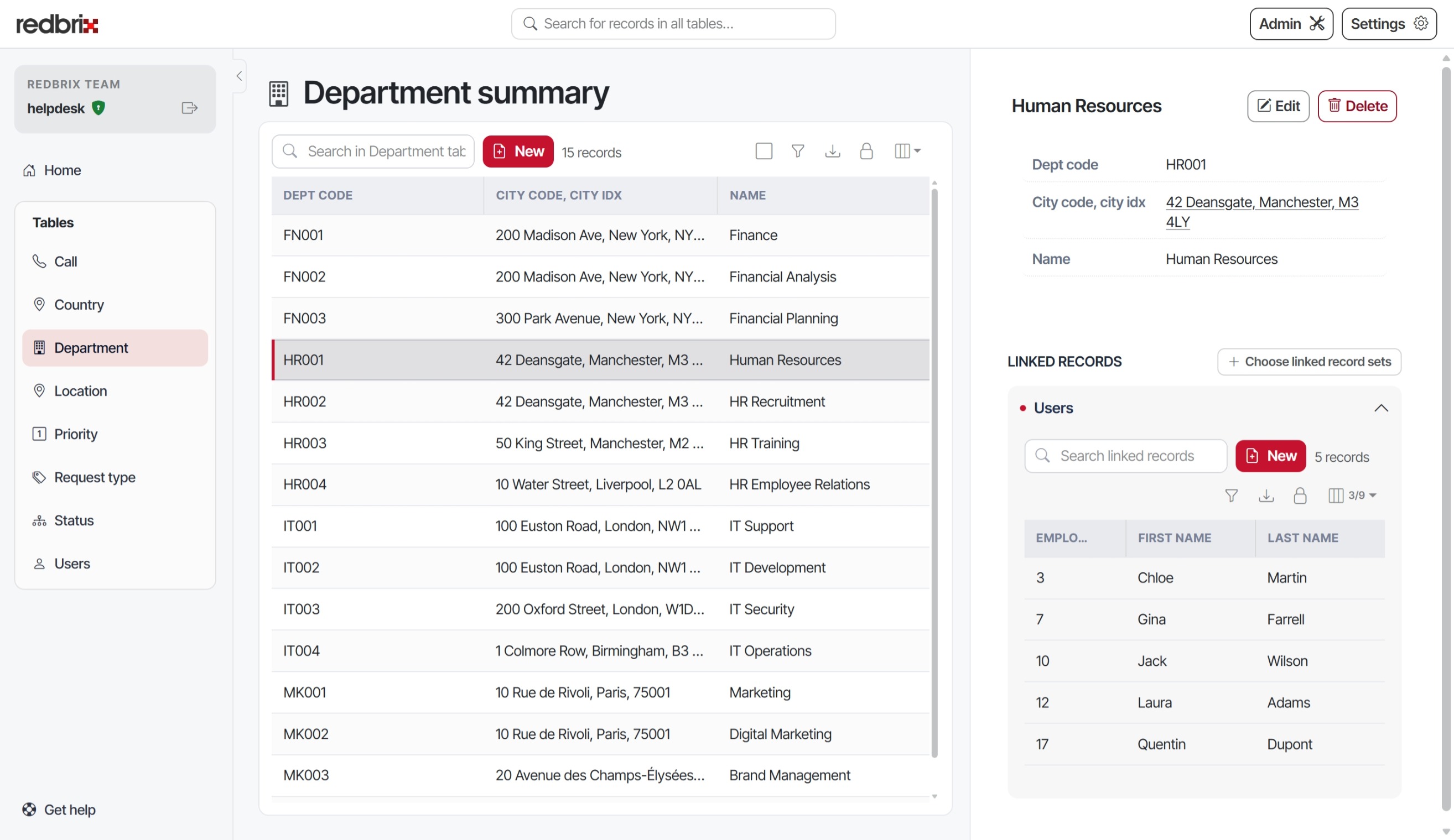The image size is (1454, 840).
Task: Toggle the select records checkbox in toolbar
Action: [764, 151]
